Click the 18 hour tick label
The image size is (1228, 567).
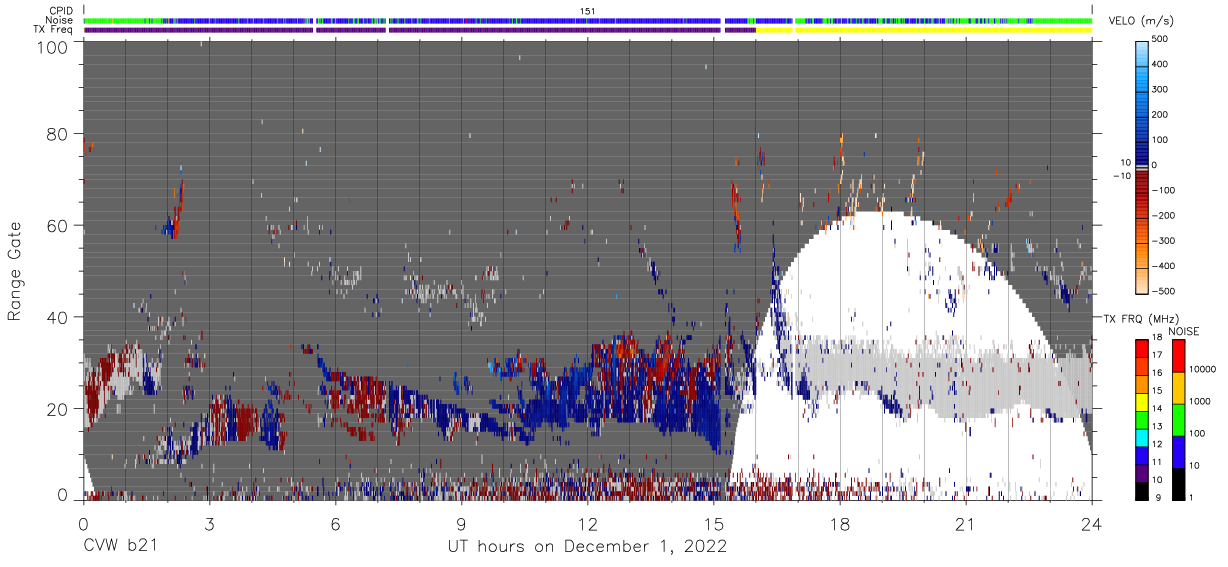click(840, 523)
